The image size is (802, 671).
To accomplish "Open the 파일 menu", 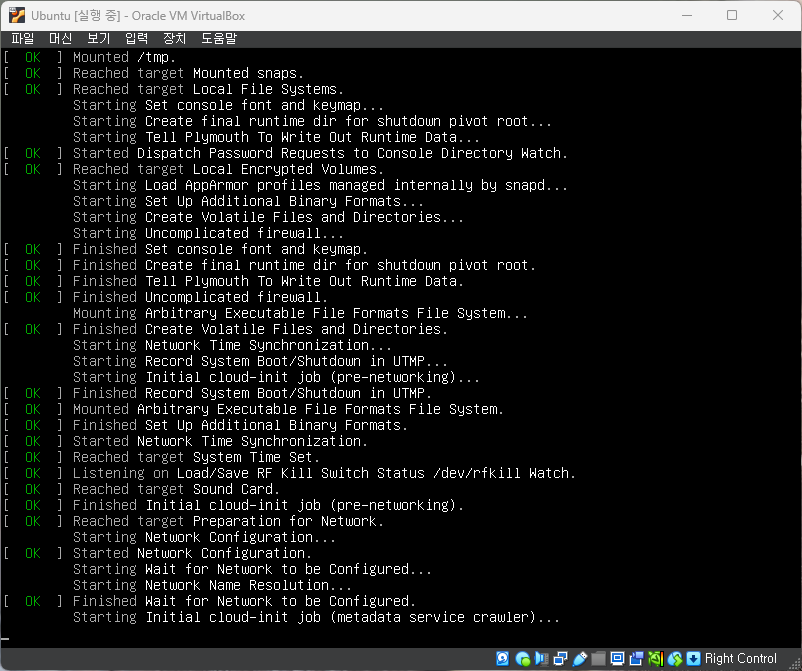I will [x=23, y=38].
